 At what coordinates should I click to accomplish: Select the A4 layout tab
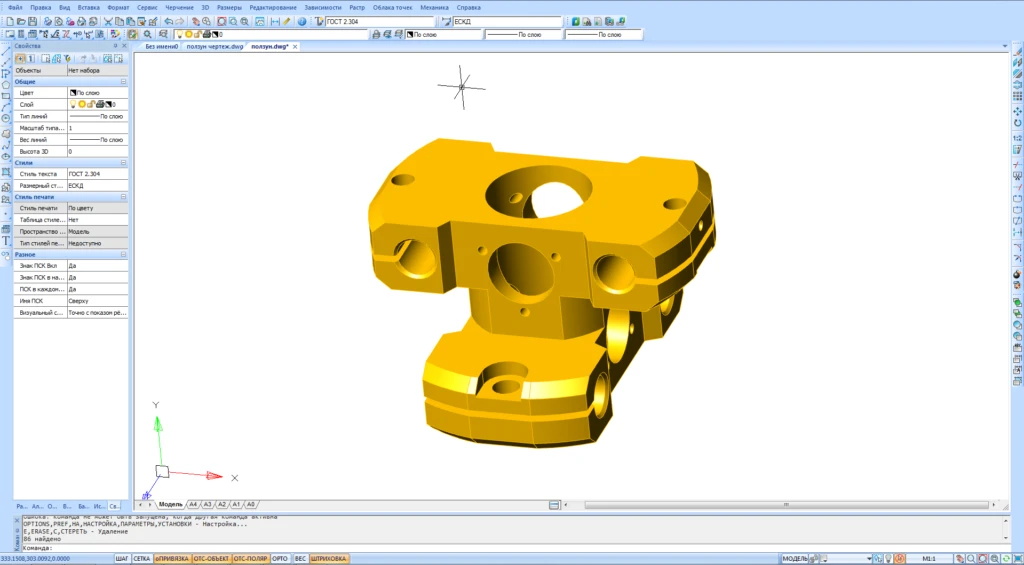point(193,504)
